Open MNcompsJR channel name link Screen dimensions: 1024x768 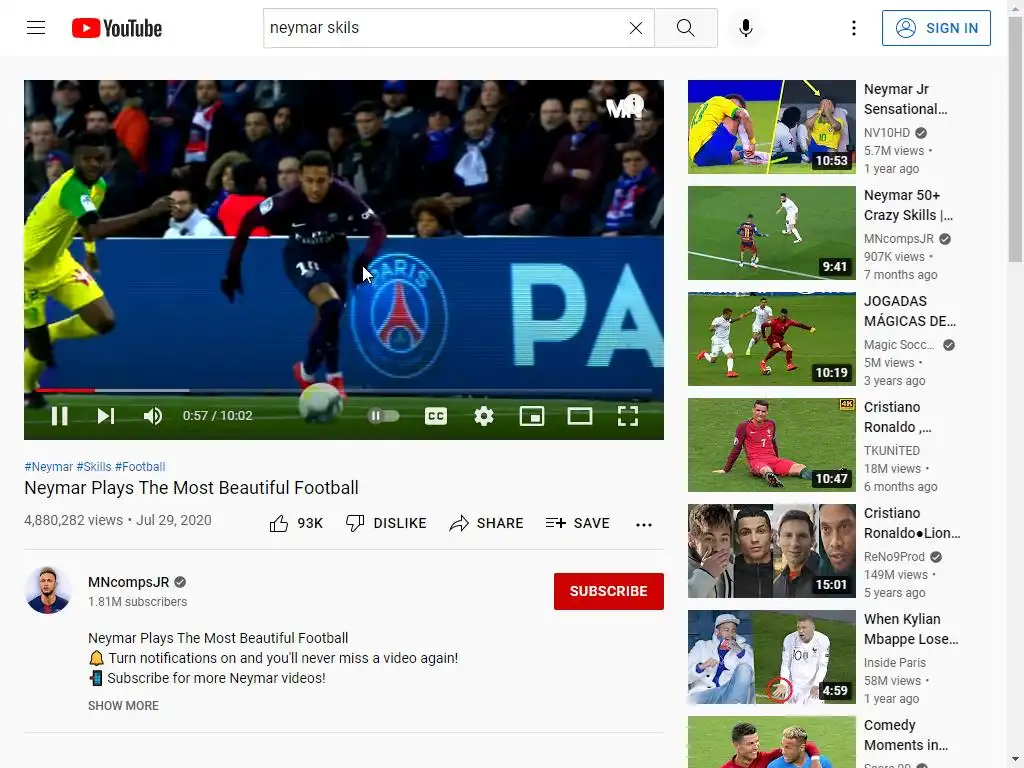tap(129, 582)
